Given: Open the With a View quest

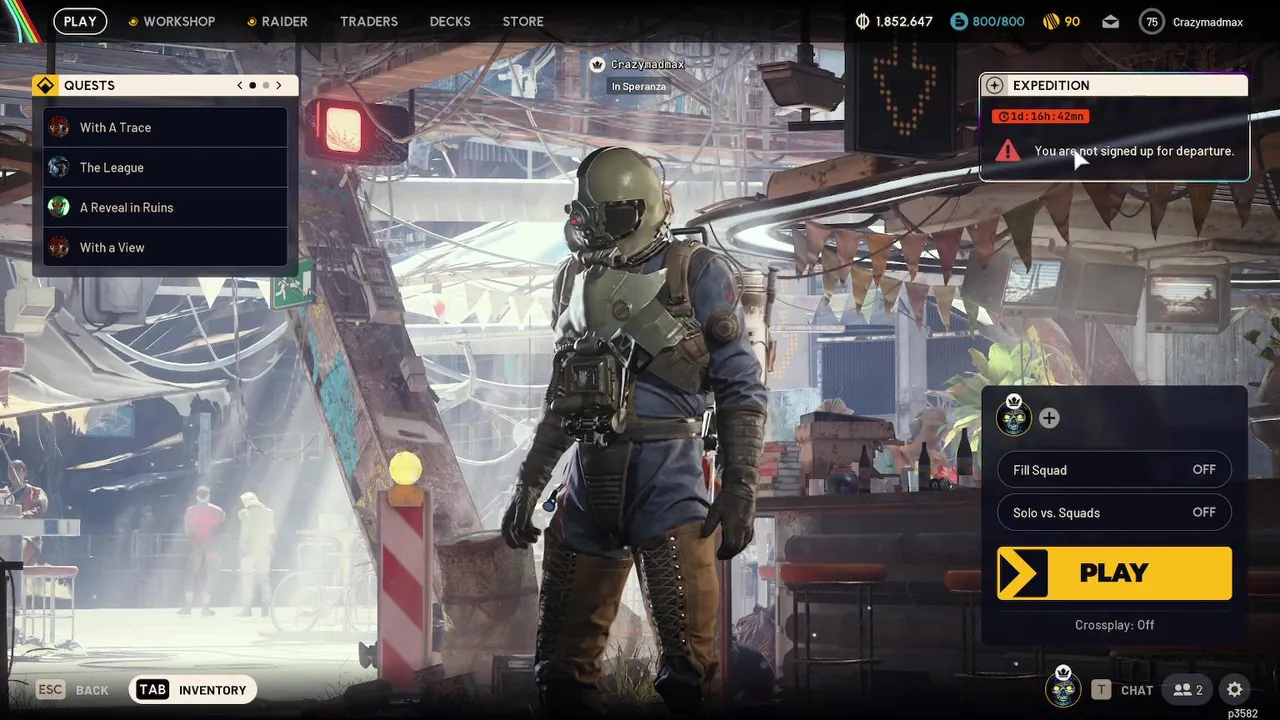Looking at the screenshot, I should [x=166, y=247].
